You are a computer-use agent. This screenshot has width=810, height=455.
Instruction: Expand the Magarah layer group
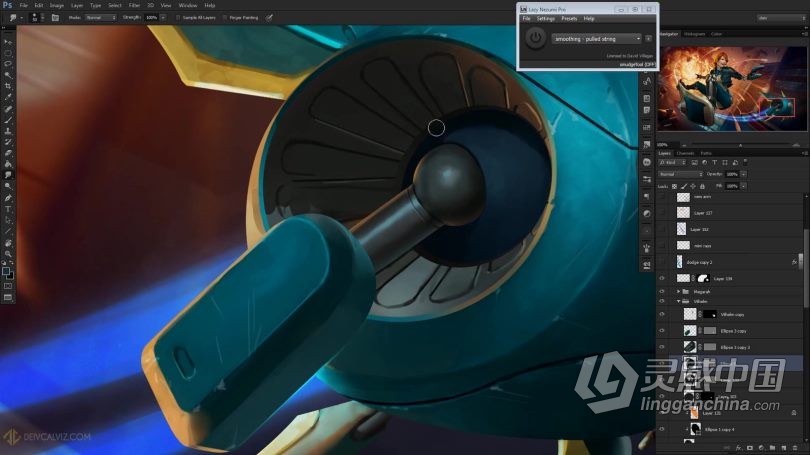pos(678,292)
